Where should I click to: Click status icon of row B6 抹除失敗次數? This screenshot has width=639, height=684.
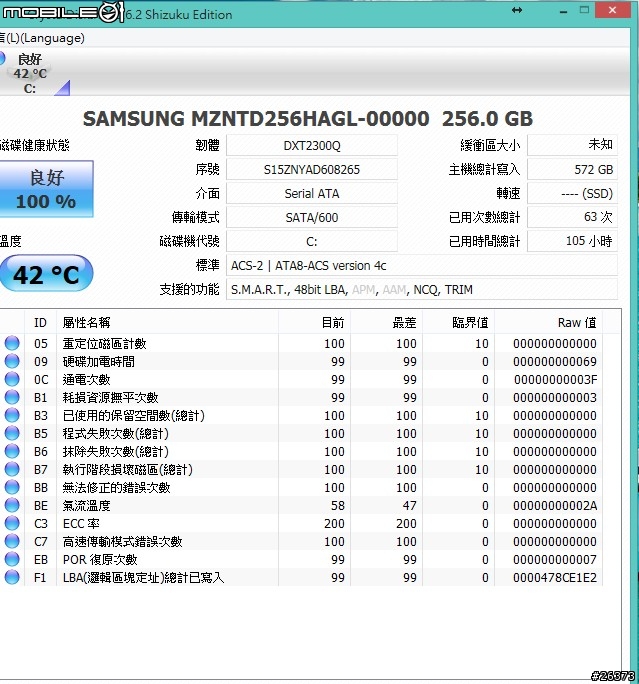12,451
